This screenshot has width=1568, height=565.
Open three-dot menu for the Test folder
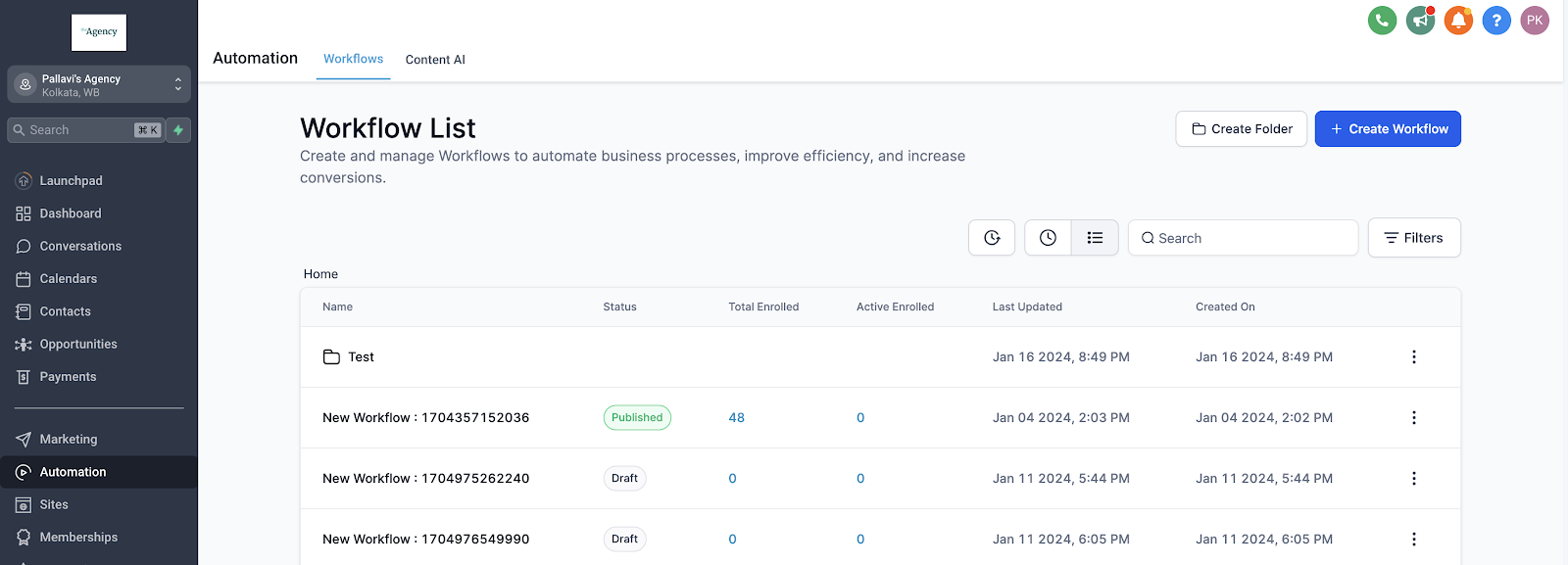coord(1413,357)
